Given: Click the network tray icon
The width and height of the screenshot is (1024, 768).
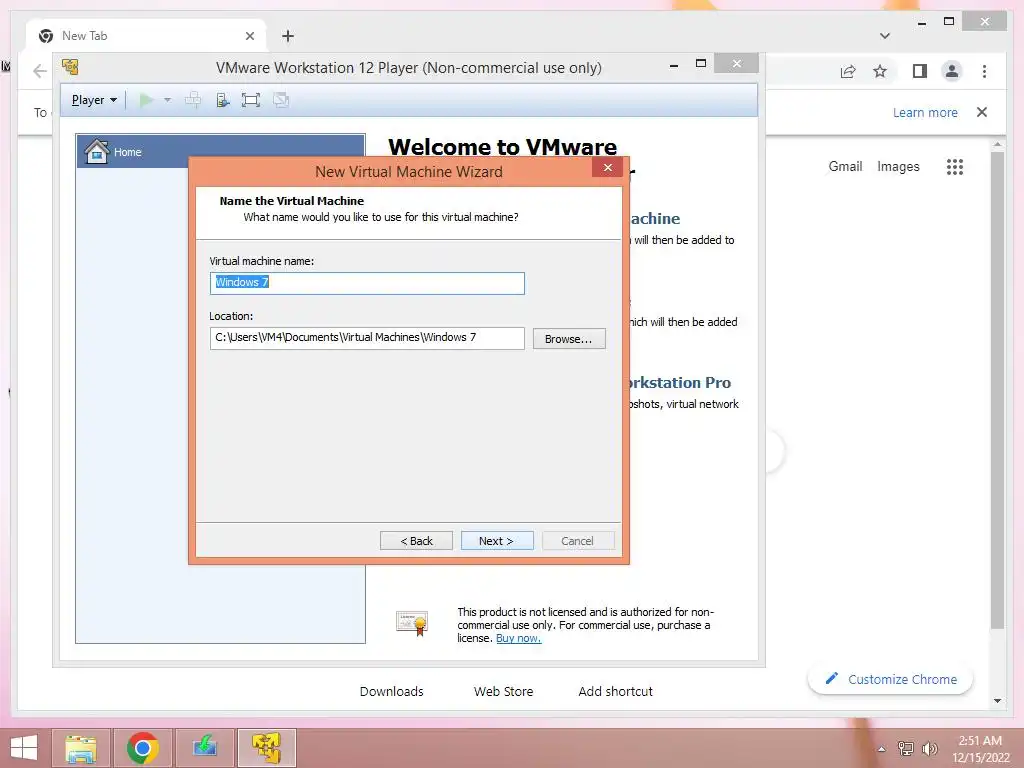Looking at the screenshot, I should click(906, 748).
